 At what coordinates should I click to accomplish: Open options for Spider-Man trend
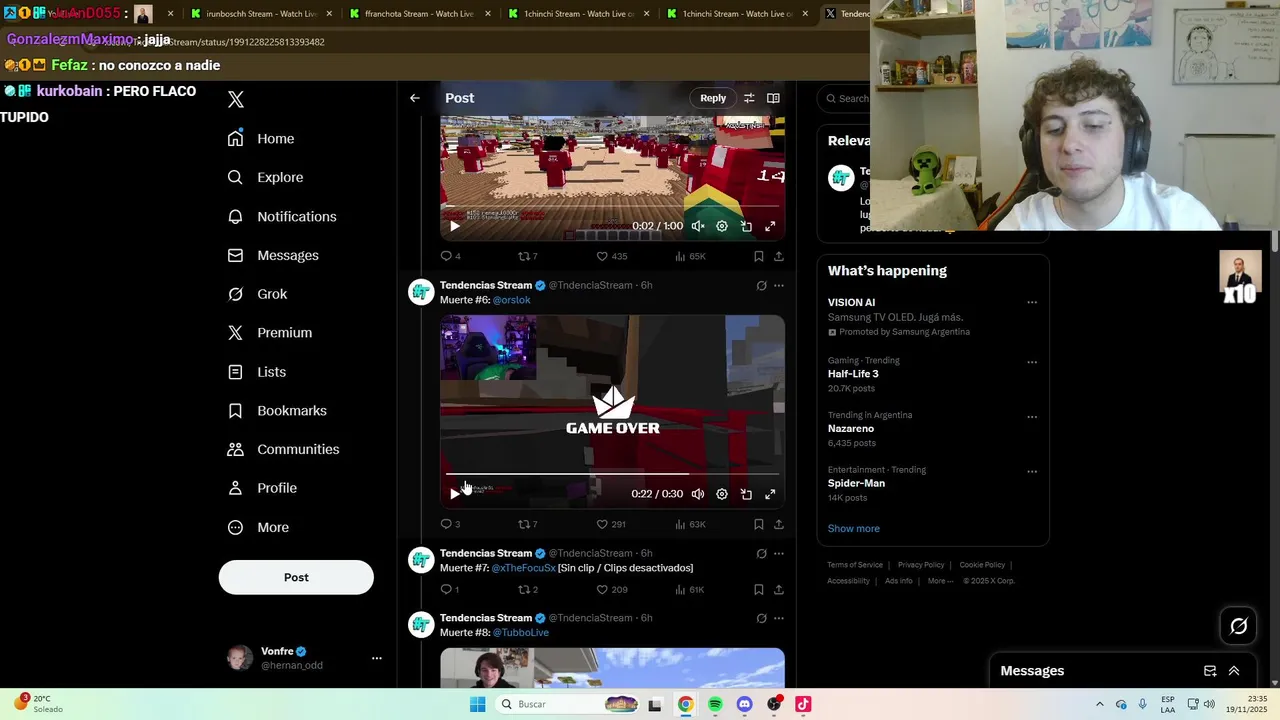point(1032,471)
